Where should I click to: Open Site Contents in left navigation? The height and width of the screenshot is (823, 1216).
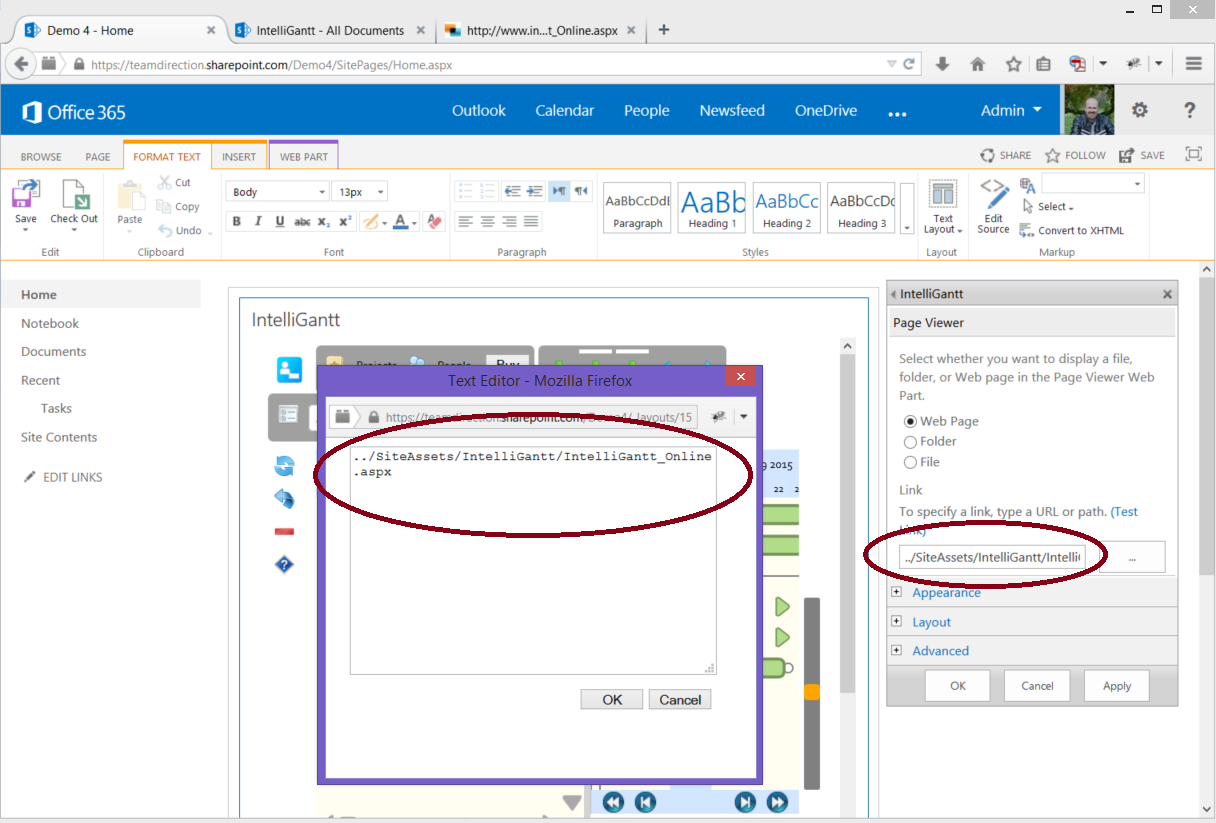[59, 437]
